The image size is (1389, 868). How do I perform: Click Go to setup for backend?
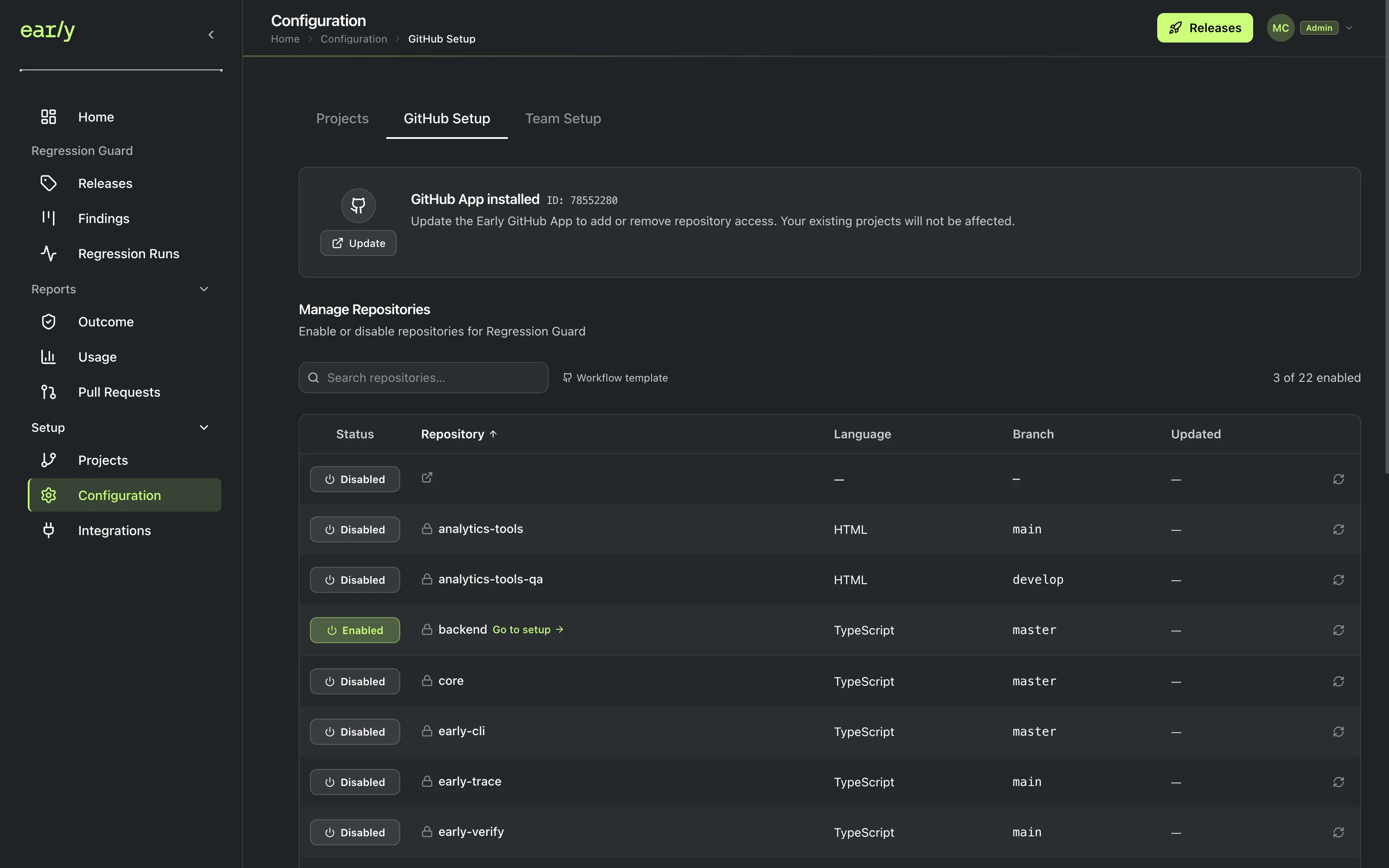tap(528, 630)
